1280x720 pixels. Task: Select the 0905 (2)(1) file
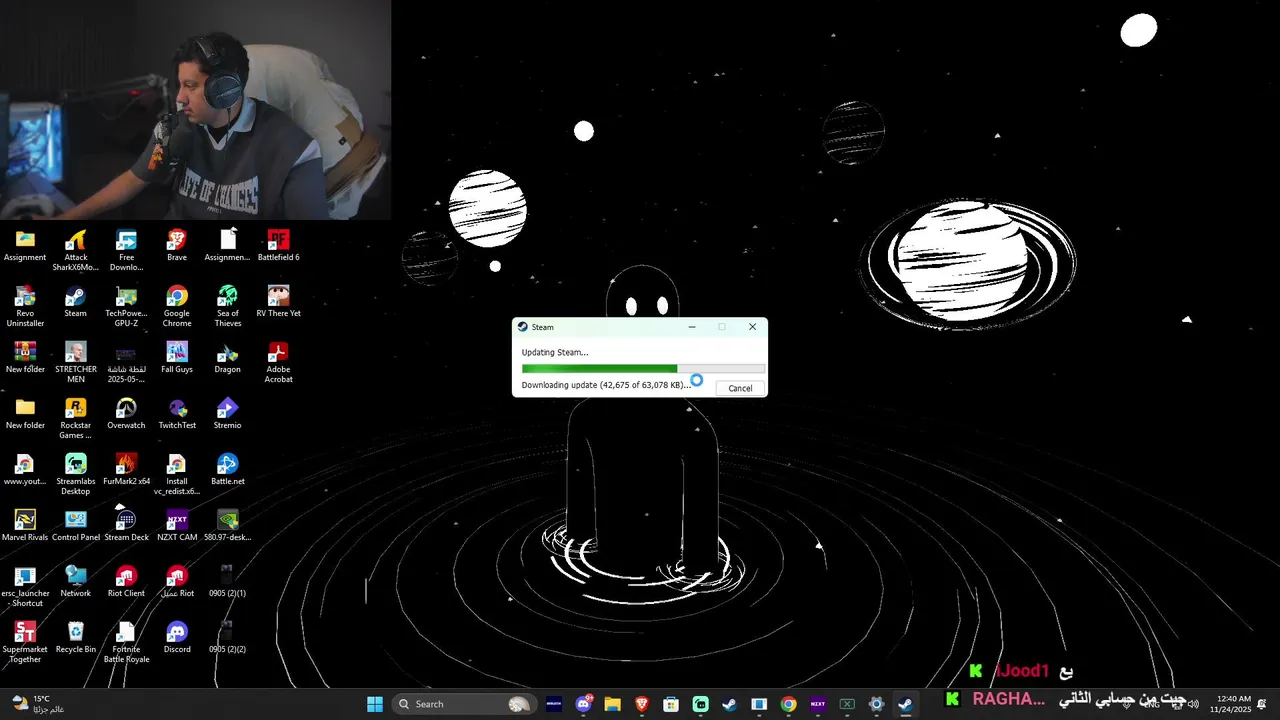click(x=228, y=582)
